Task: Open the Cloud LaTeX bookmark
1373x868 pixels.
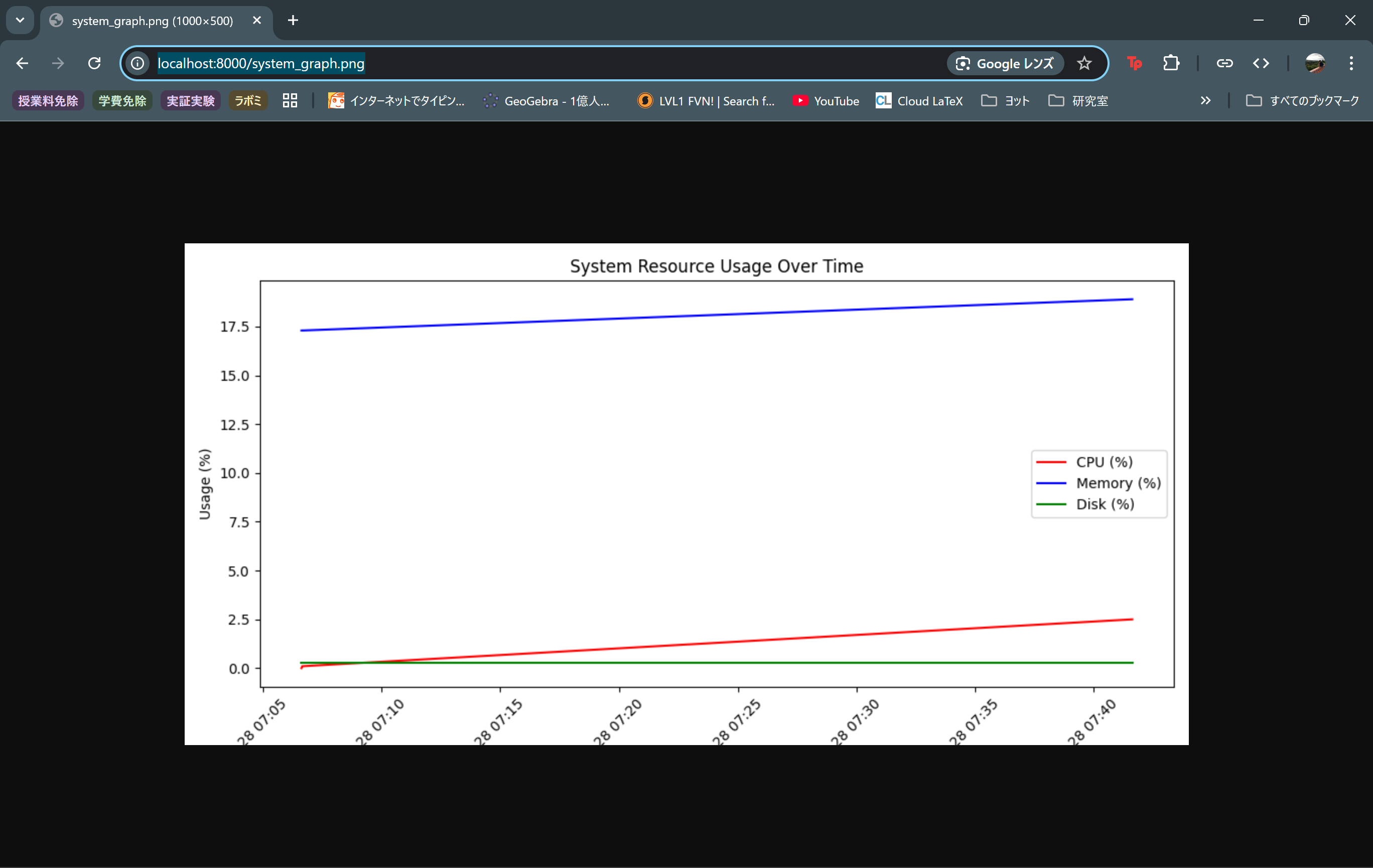Action: [x=919, y=100]
